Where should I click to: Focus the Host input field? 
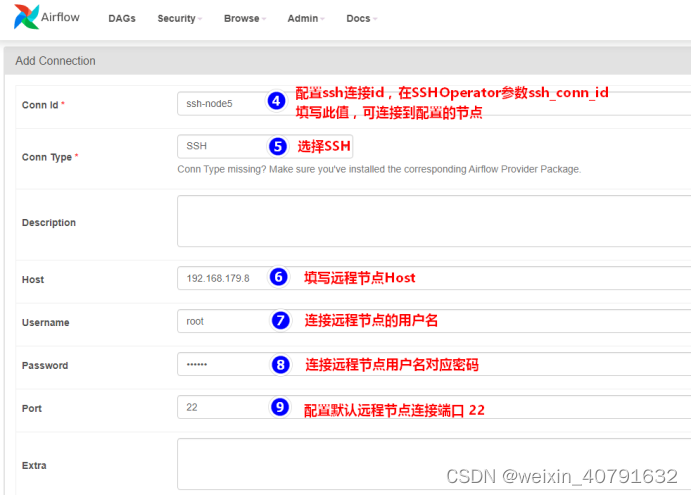434,278
